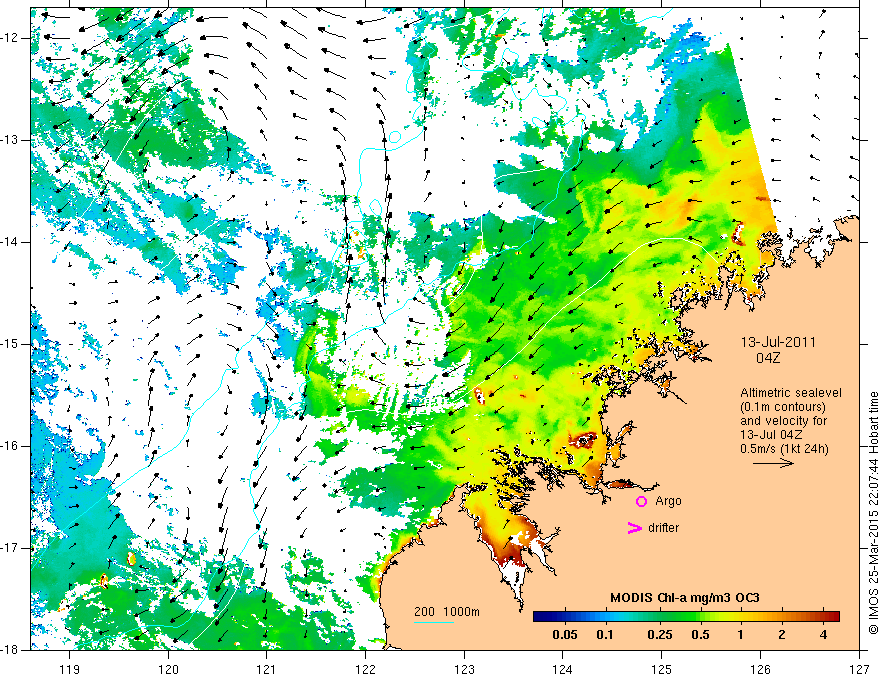The image size is (880, 680).
Task: Click the 0.05 colorbar tick label
Action: 565,635
